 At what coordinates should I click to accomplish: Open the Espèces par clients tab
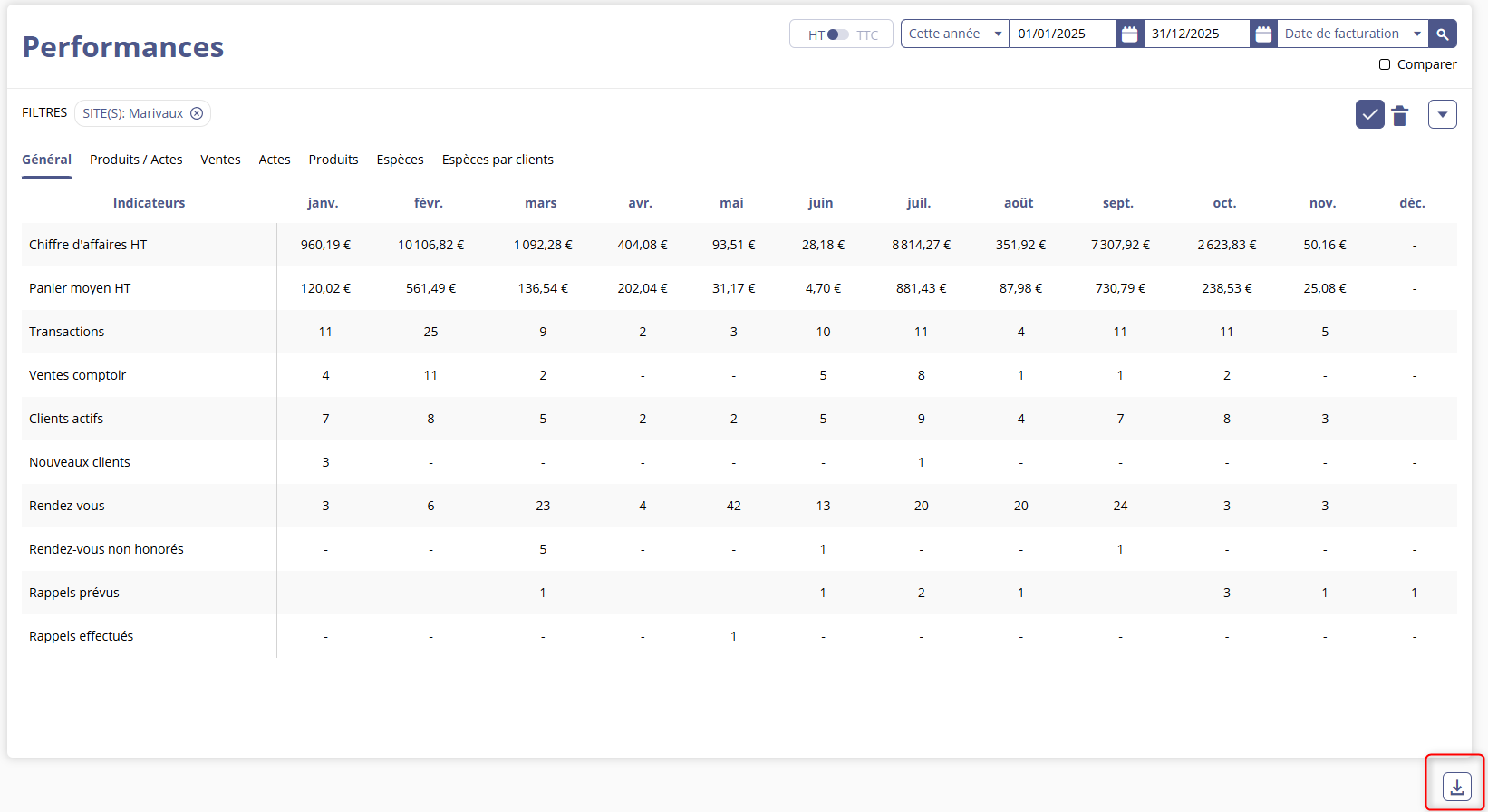pyautogui.click(x=498, y=159)
